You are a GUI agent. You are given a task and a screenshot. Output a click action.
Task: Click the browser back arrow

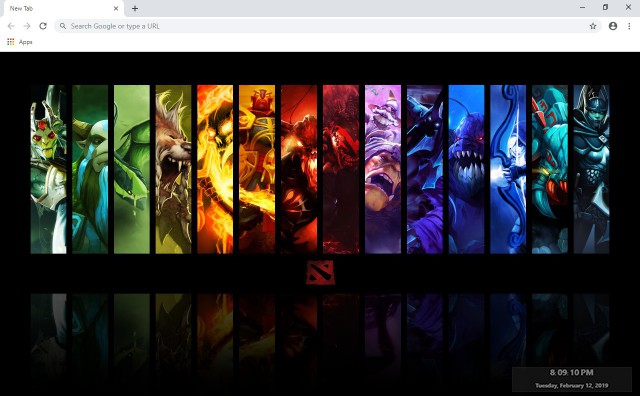[x=11, y=26]
